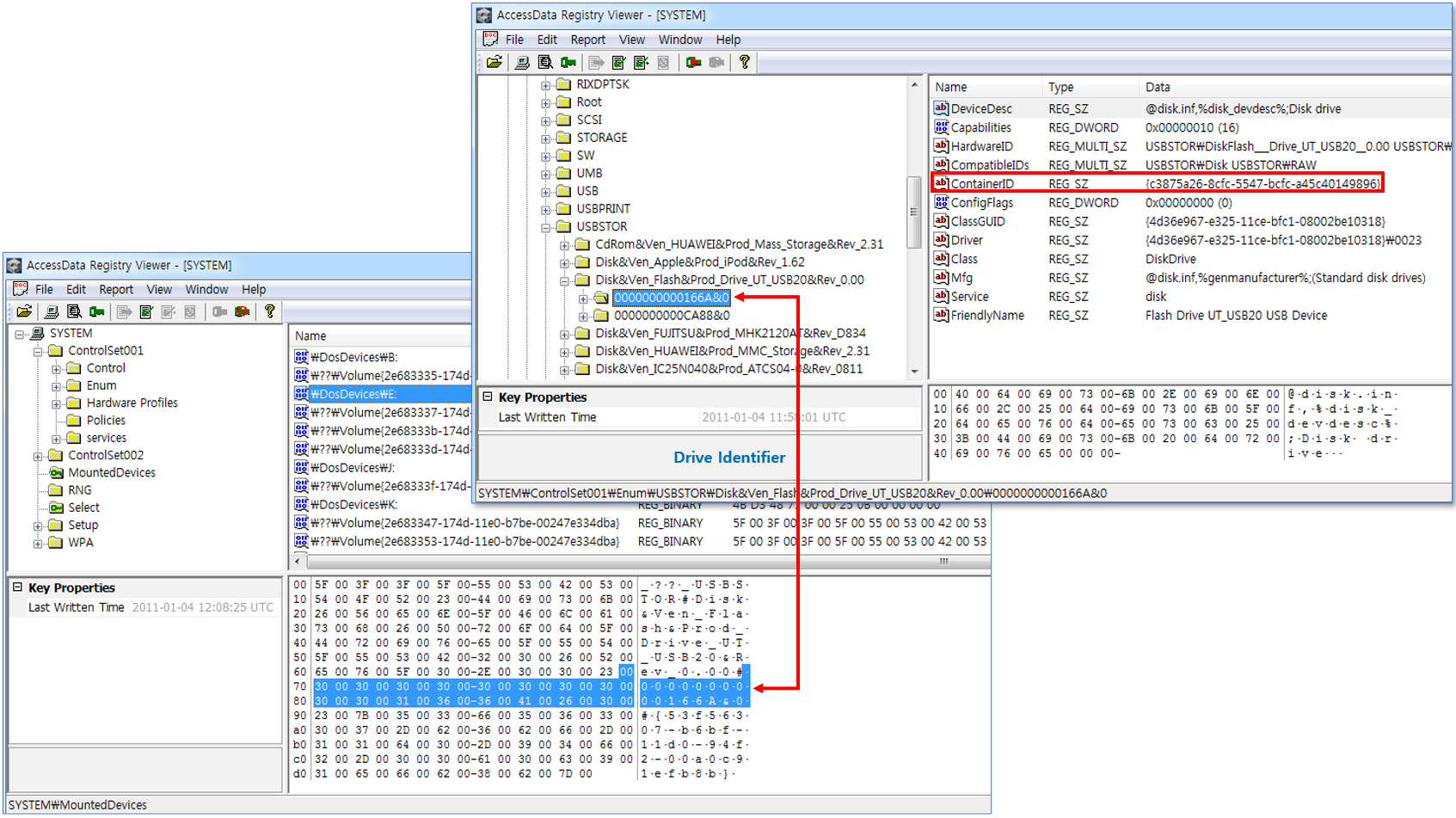The width and height of the screenshot is (1456, 818).
Task: Click yellow Help question mark, MountedDevices window
Action: [x=270, y=311]
